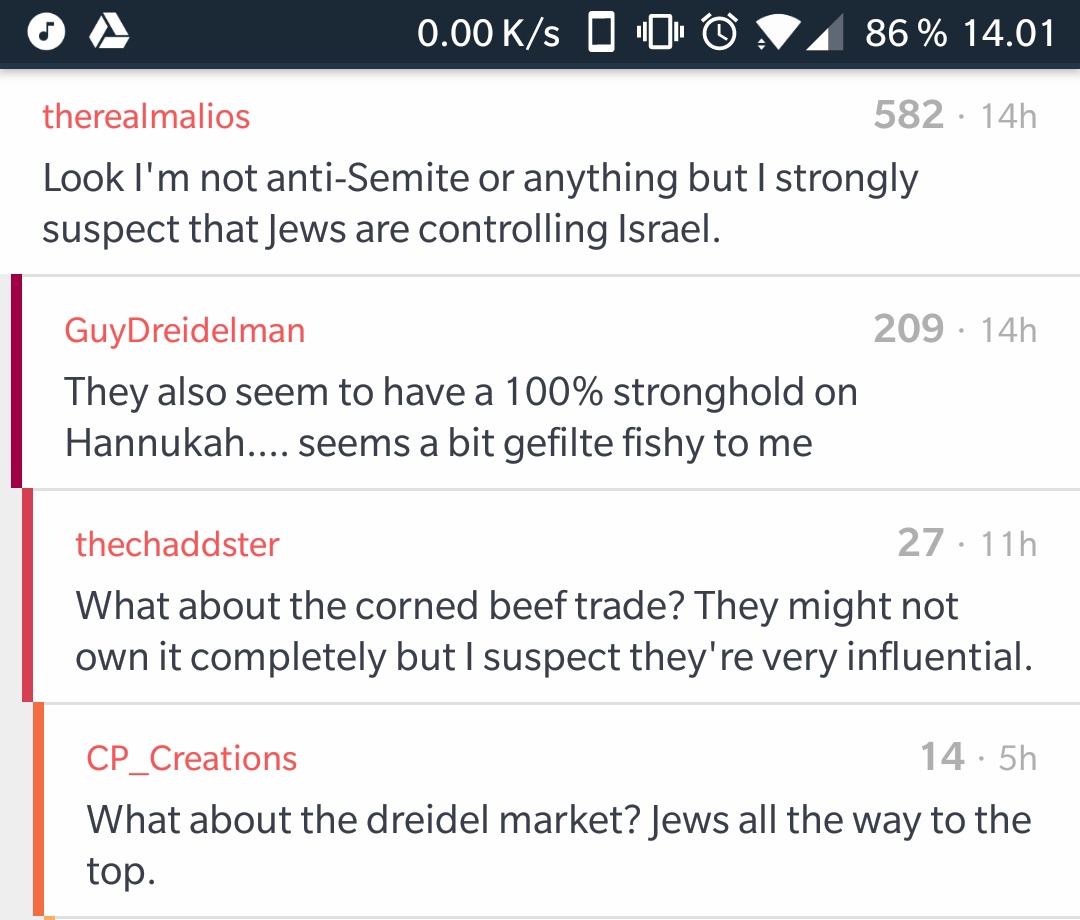1080x920 pixels.
Task: Select the dreidel market comment
Action: pos(558,845)
